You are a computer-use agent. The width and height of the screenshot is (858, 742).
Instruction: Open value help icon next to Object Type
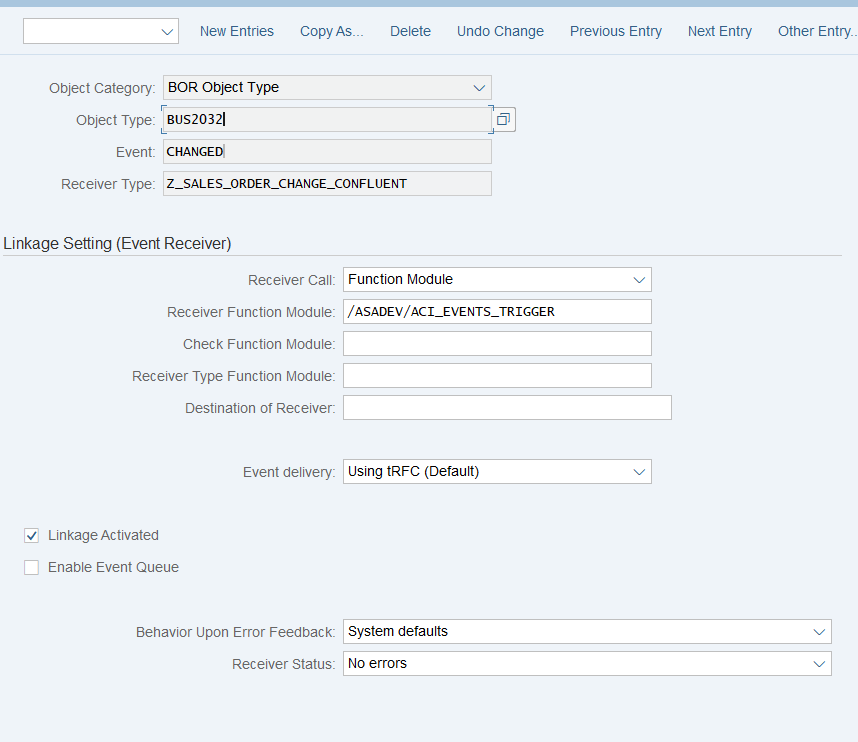pyautogui.click(x=503, y=119)
